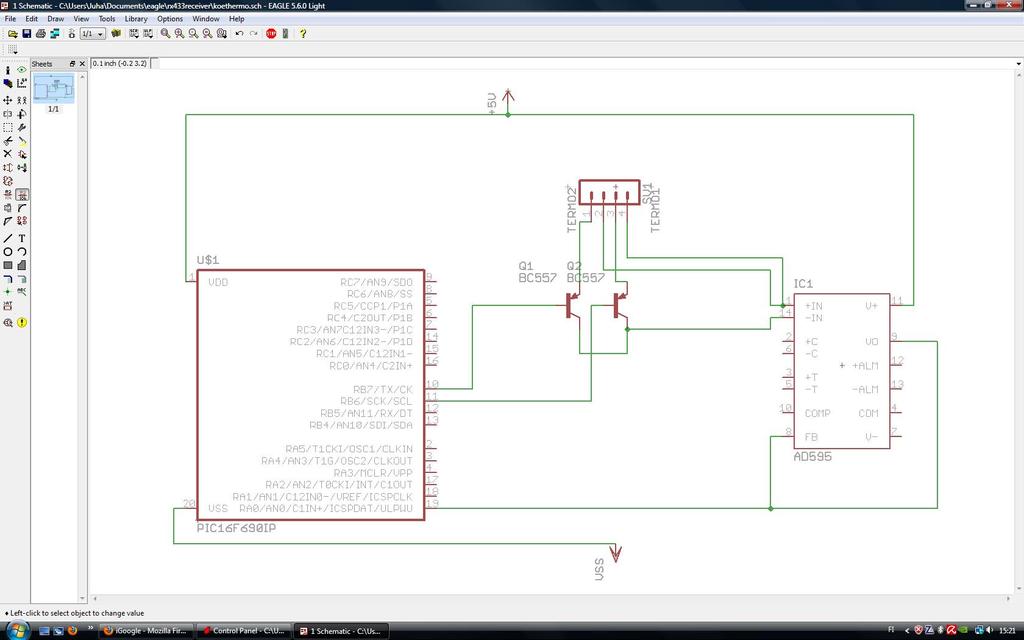Choose the Delete (X) tool
The width and height of the screenshot is (1024, 640).
pyautogui.click(x=8, y=154)
